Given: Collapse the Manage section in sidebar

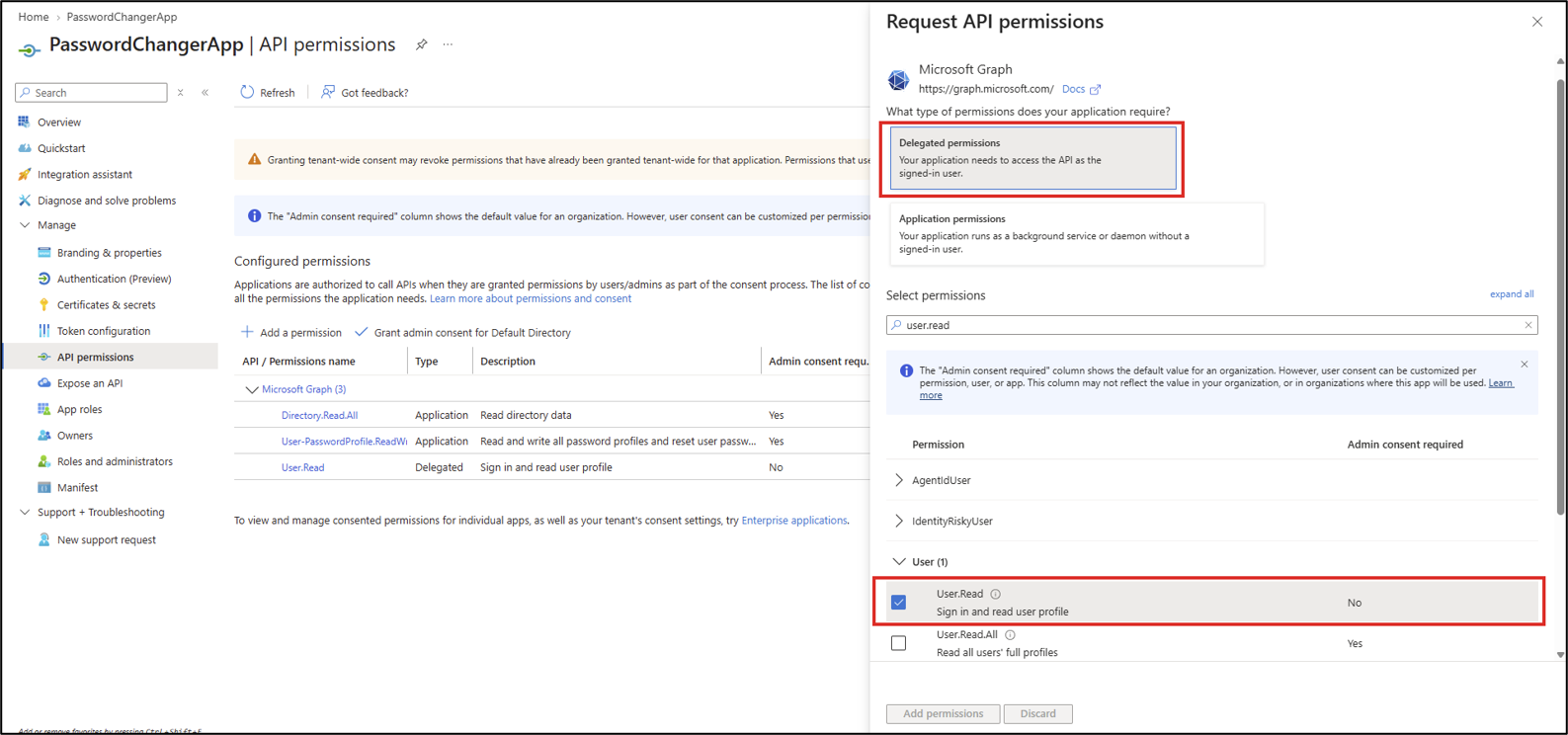Looking at the screenshot, I should click(25, 225).
